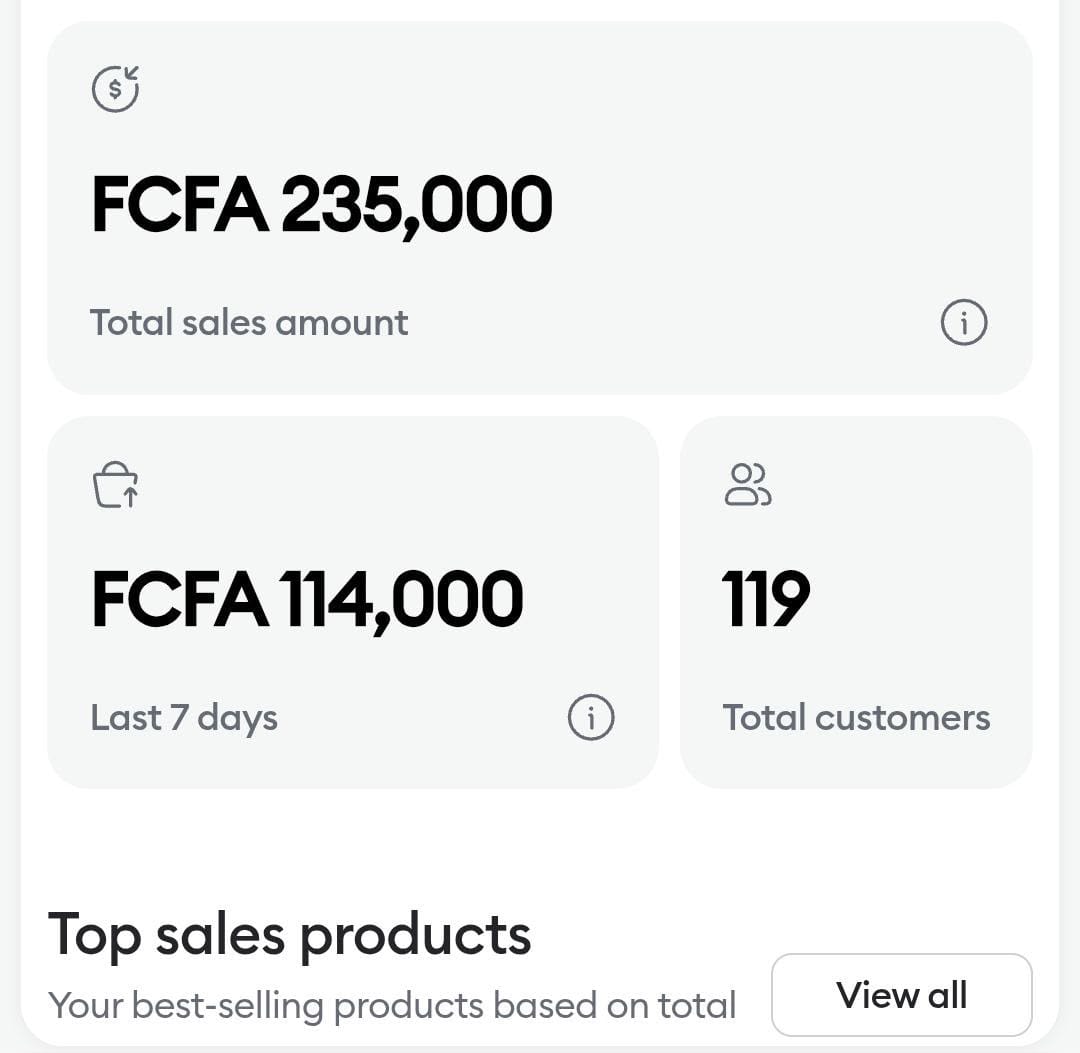Click the Last 7 days label
1080x1053 pixels.
click(x=184, y=718)
